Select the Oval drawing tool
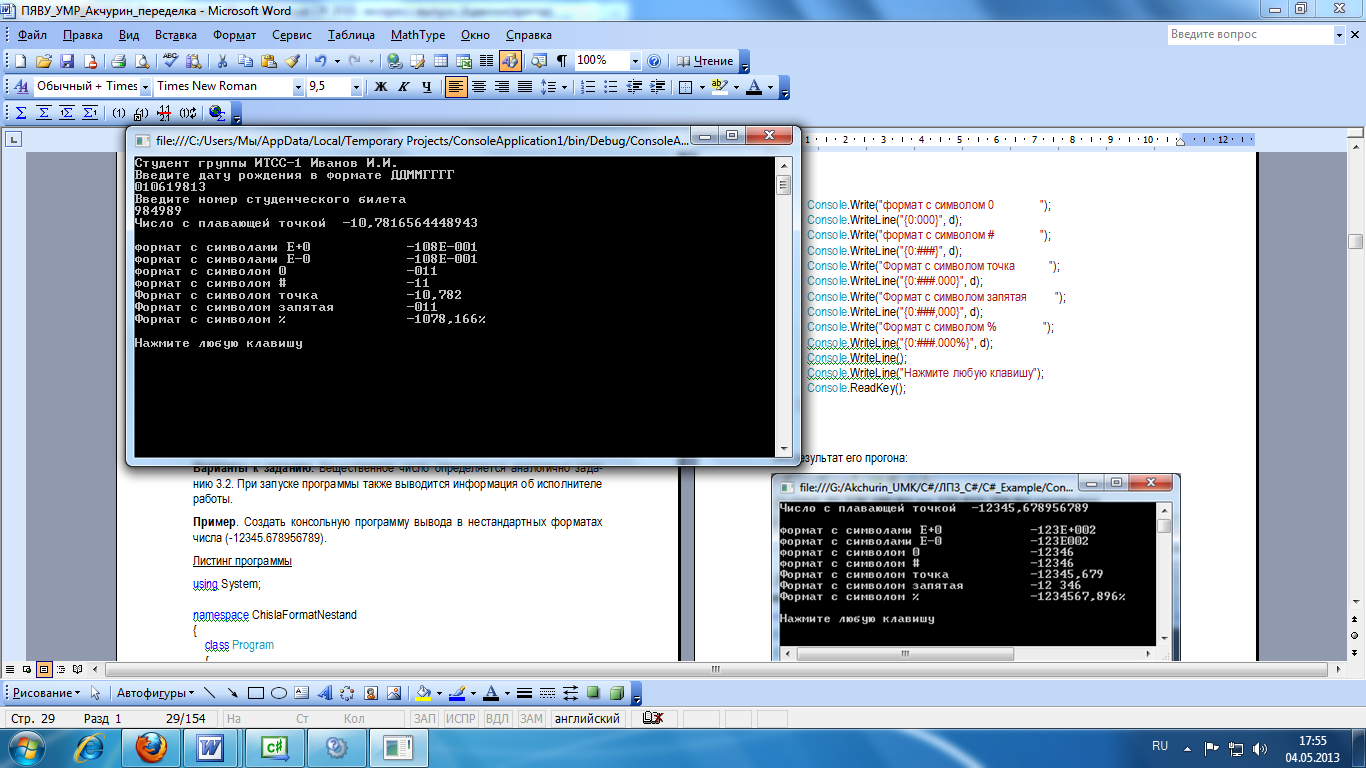The width and height of the screenshot is (1366, 768). 279,692
